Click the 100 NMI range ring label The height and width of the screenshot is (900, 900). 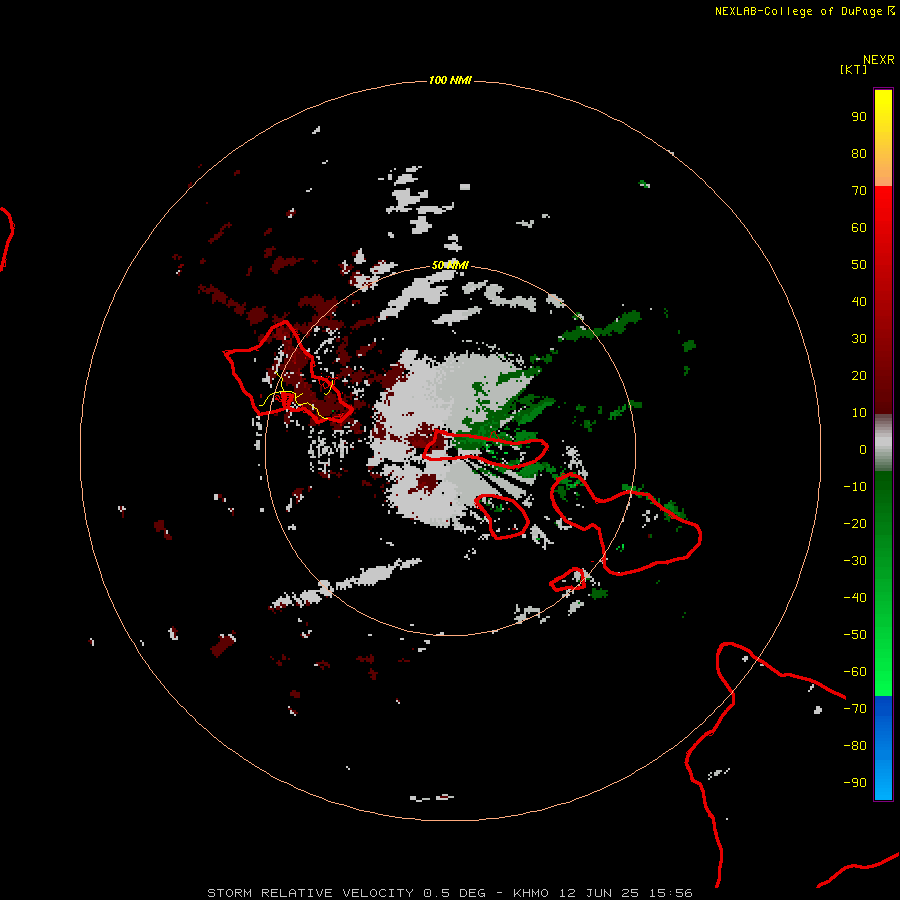pyautogui.click(x=450, y=80)
